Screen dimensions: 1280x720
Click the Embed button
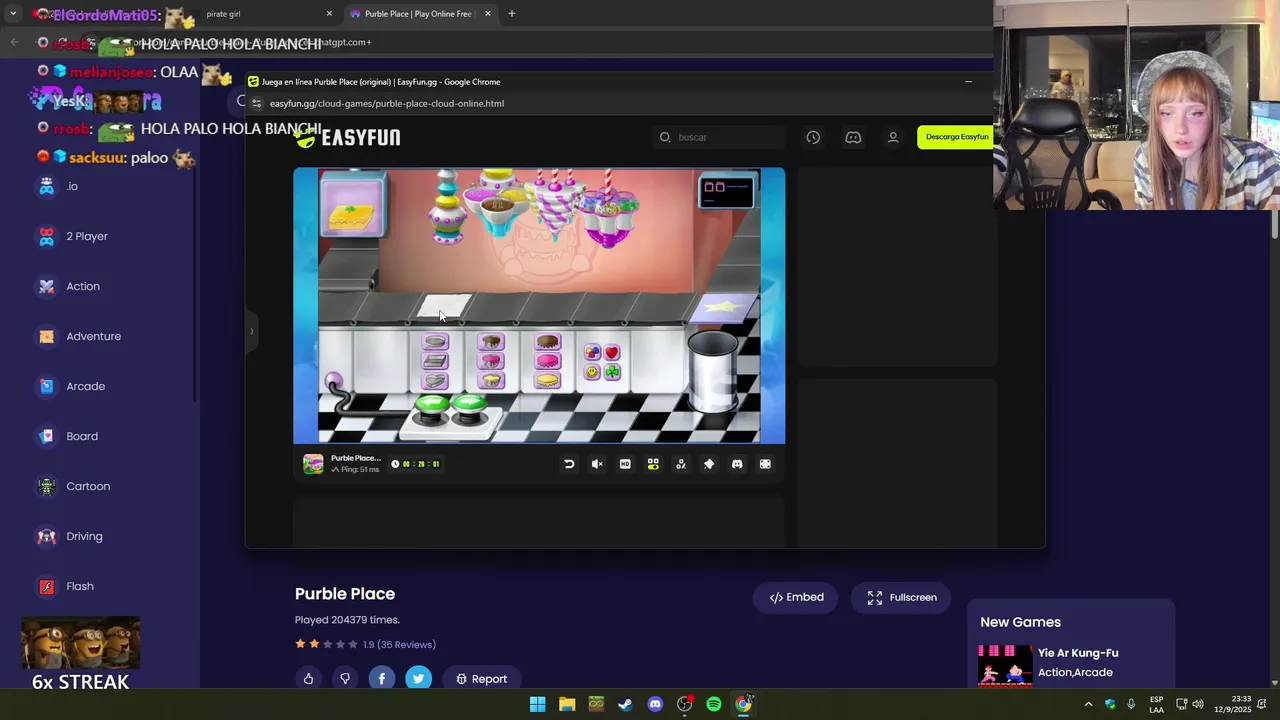[796, 597]
